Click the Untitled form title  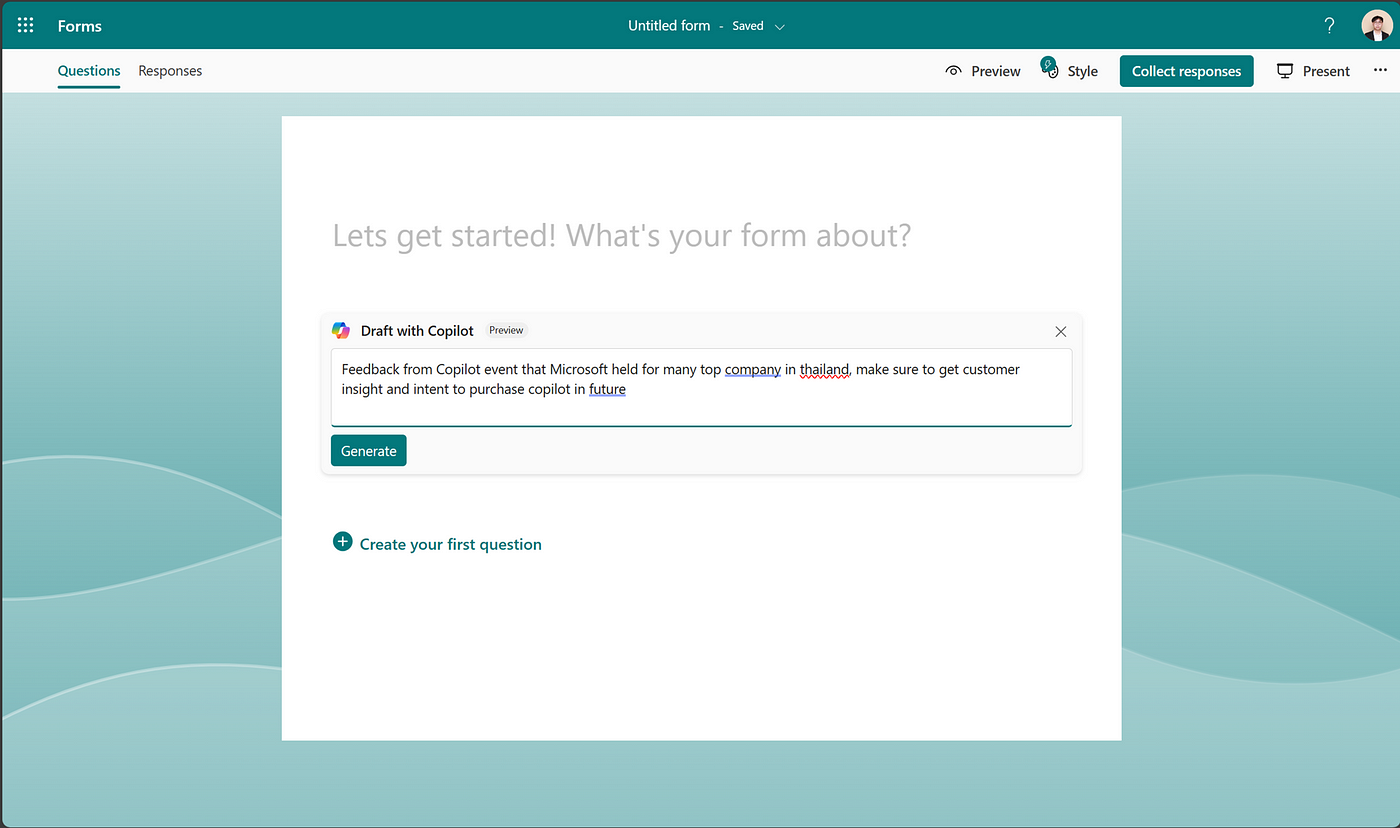(668, 26)
